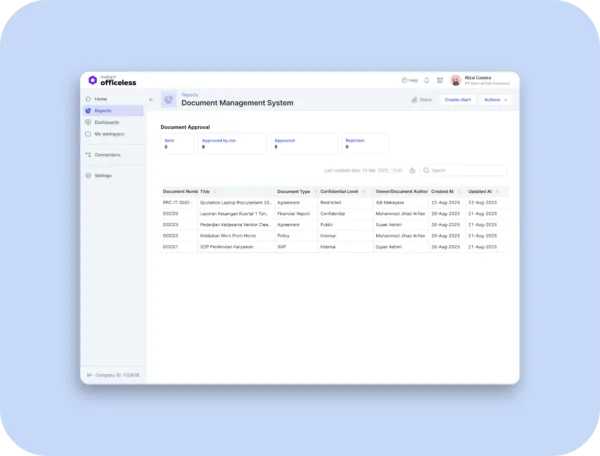Click the back arrow beside the report title

[151, 100]
